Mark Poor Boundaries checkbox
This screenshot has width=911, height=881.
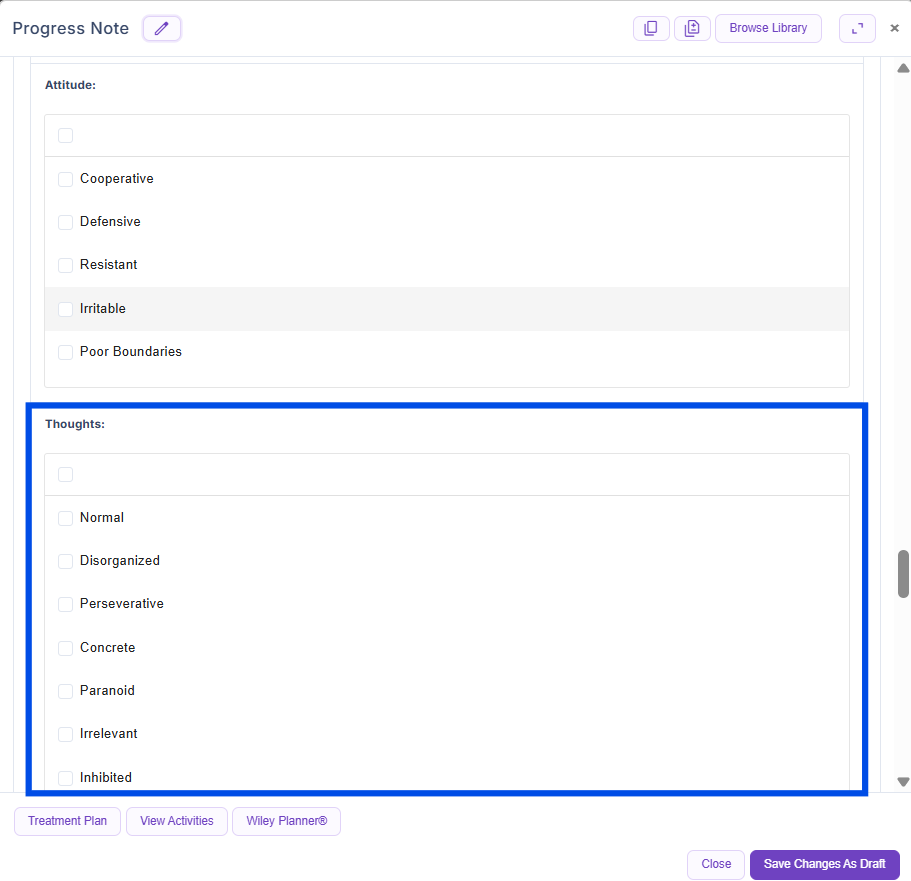pyautogui.click(x=66, y=352)
